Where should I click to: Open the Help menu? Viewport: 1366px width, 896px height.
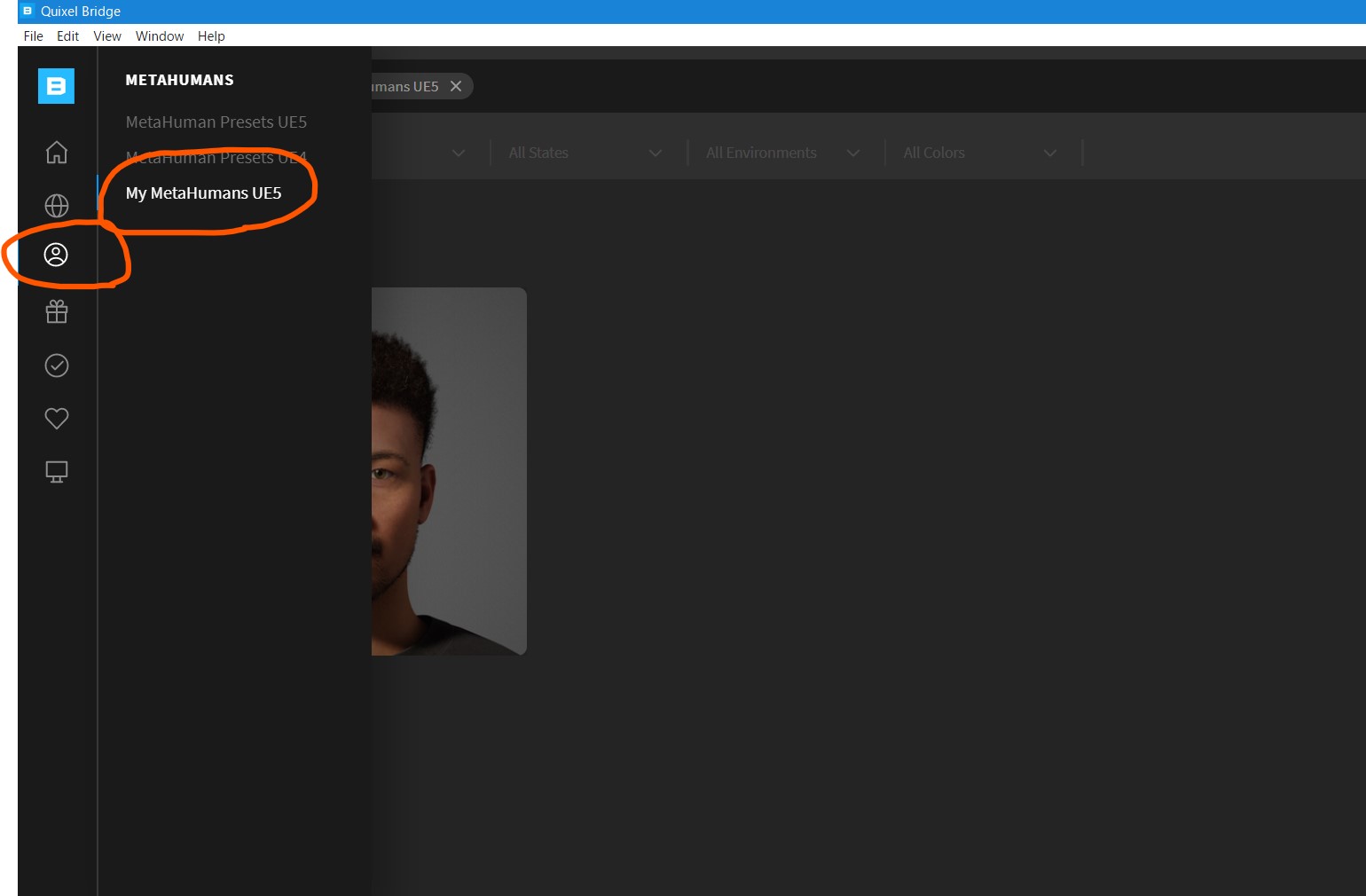[211, 36]
